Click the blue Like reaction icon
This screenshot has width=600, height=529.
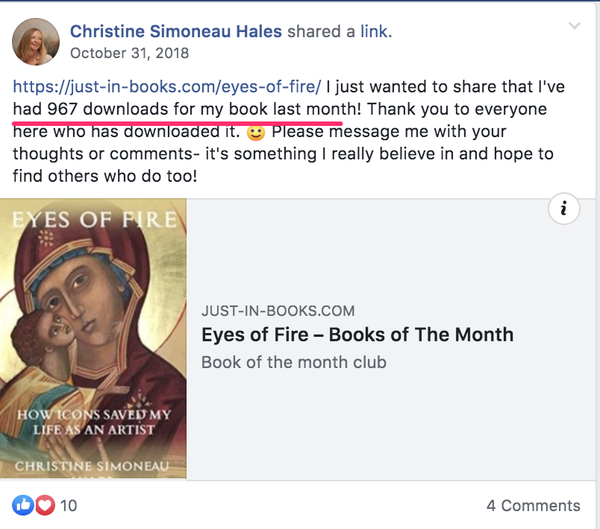[x=24, y=506]
